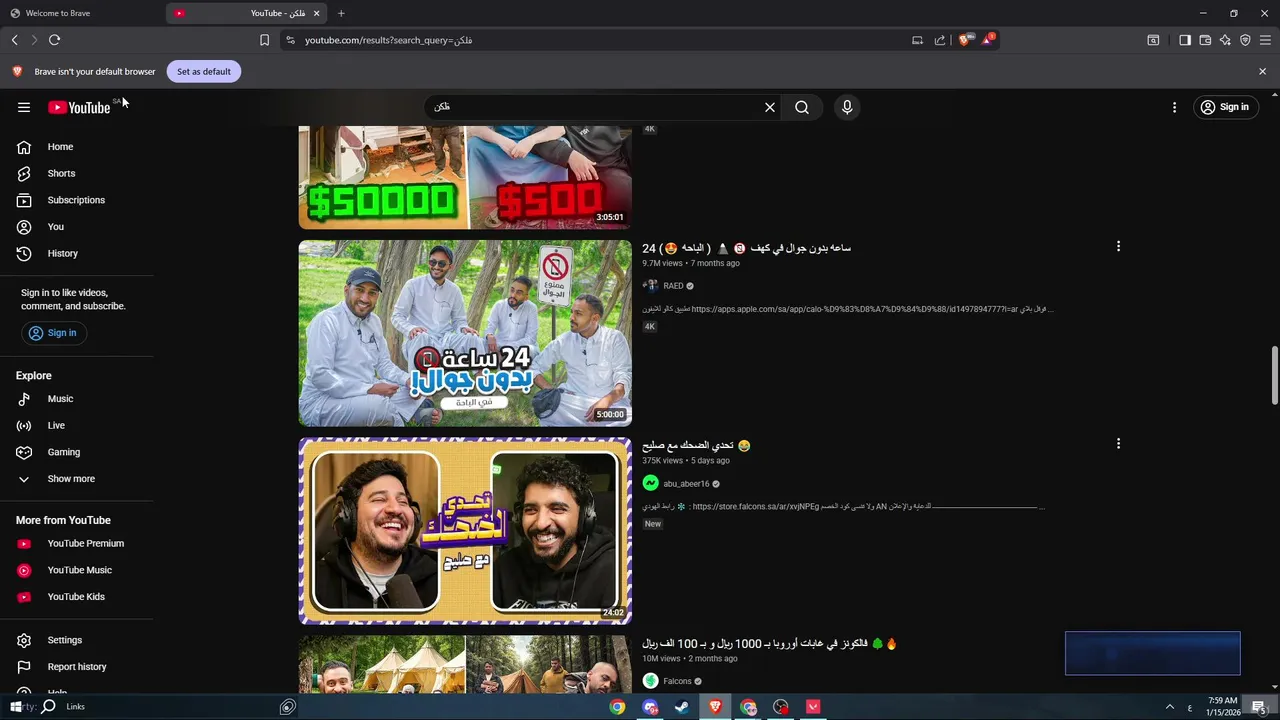
Task: Open a new browser tab
Action: click(x=341, y=13)
